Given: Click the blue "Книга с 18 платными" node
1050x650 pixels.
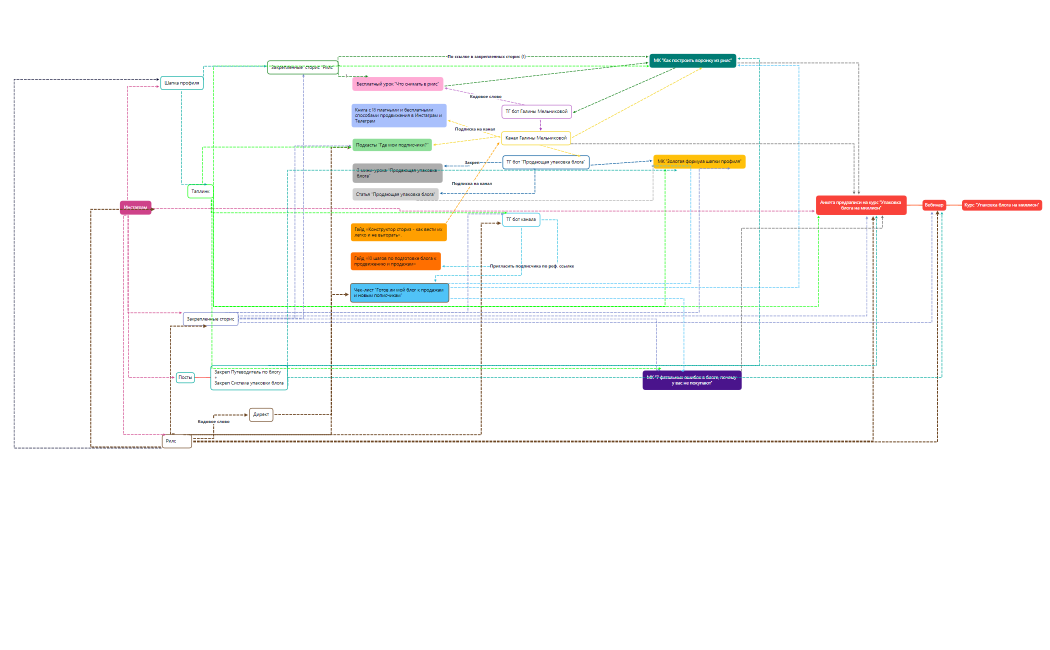Looking at the screenshot, I should [x=399, y=115].
